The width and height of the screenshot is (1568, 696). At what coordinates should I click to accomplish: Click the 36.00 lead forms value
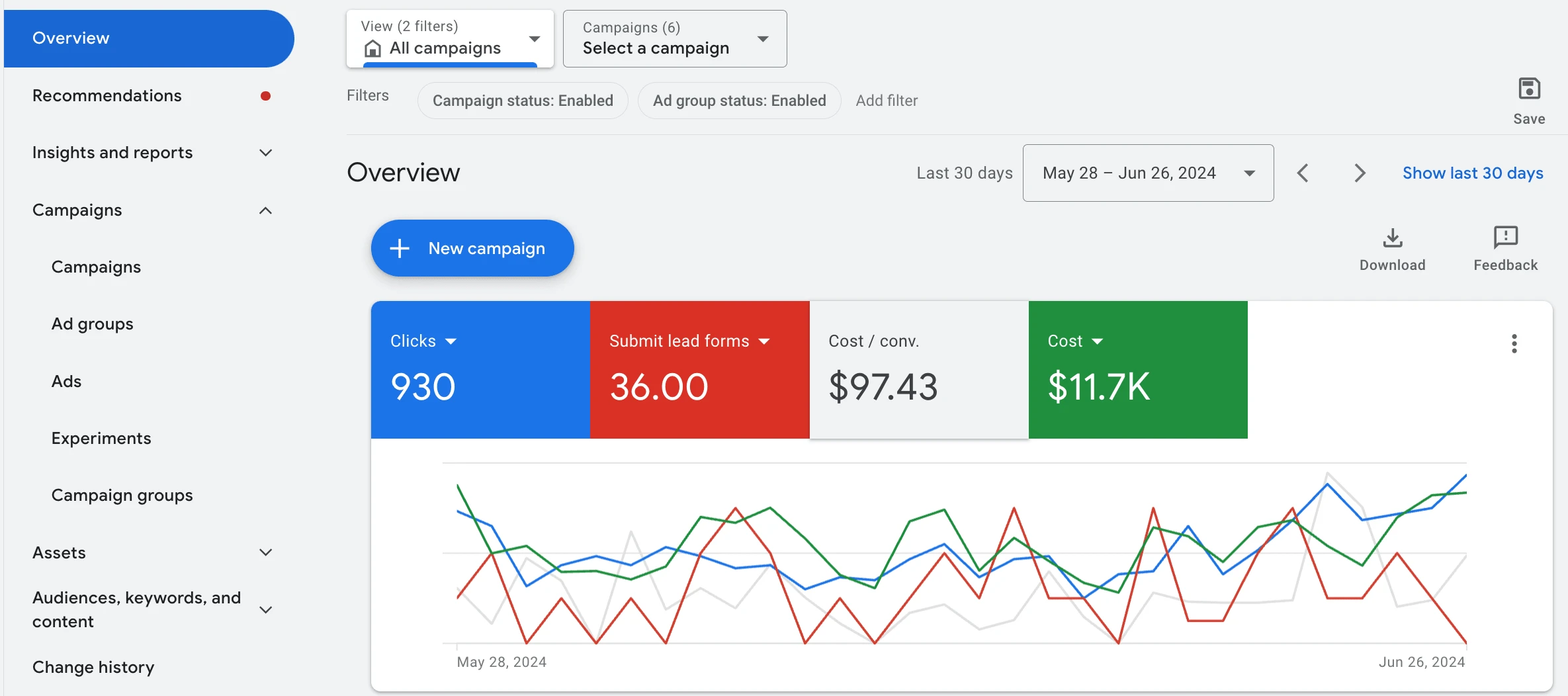click(659, 387)
